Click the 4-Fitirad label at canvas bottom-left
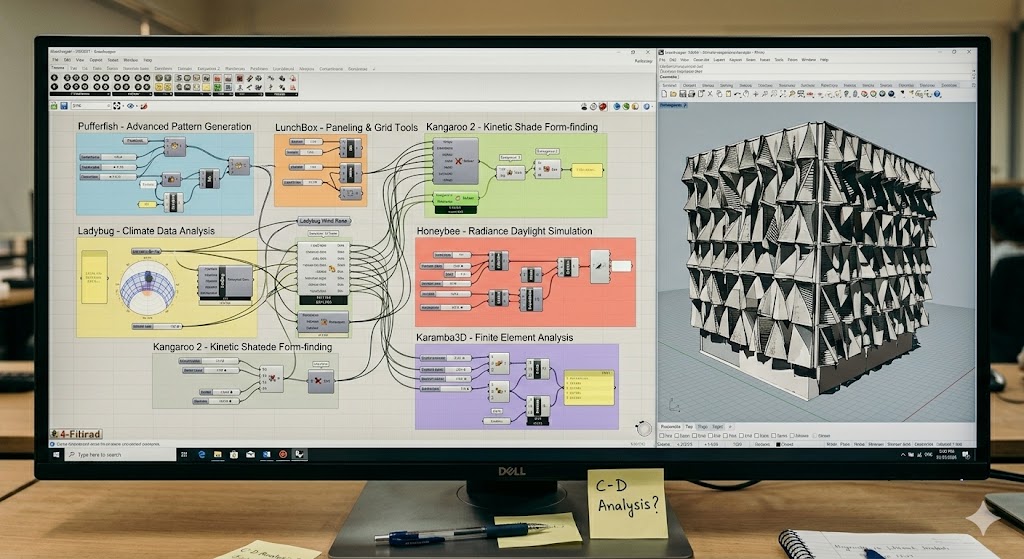This screenshot has height=559, width=1024. (x=76, y=434)
